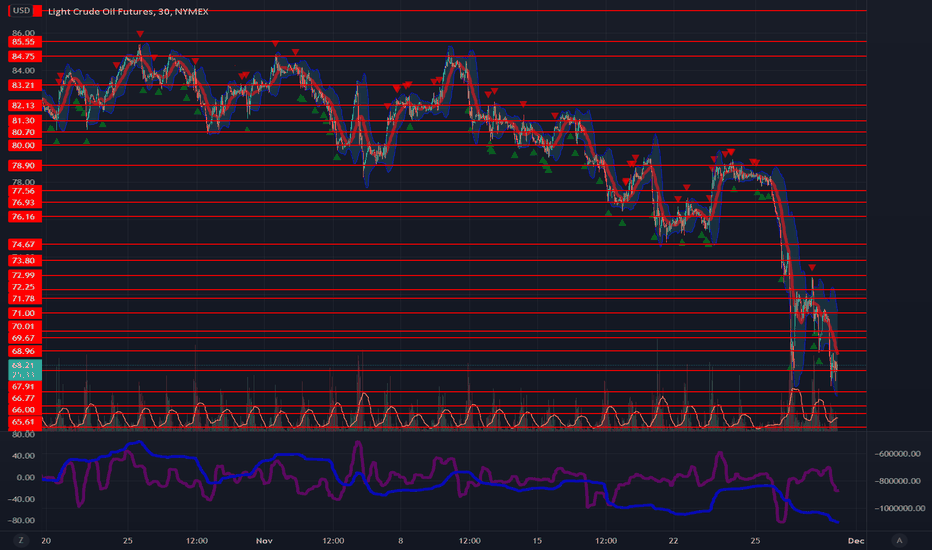The width and height of the screenshot is (932, 550).
Task: Select the 76.93 price level label
Action: pyautogui.click(x=24, y=203)
